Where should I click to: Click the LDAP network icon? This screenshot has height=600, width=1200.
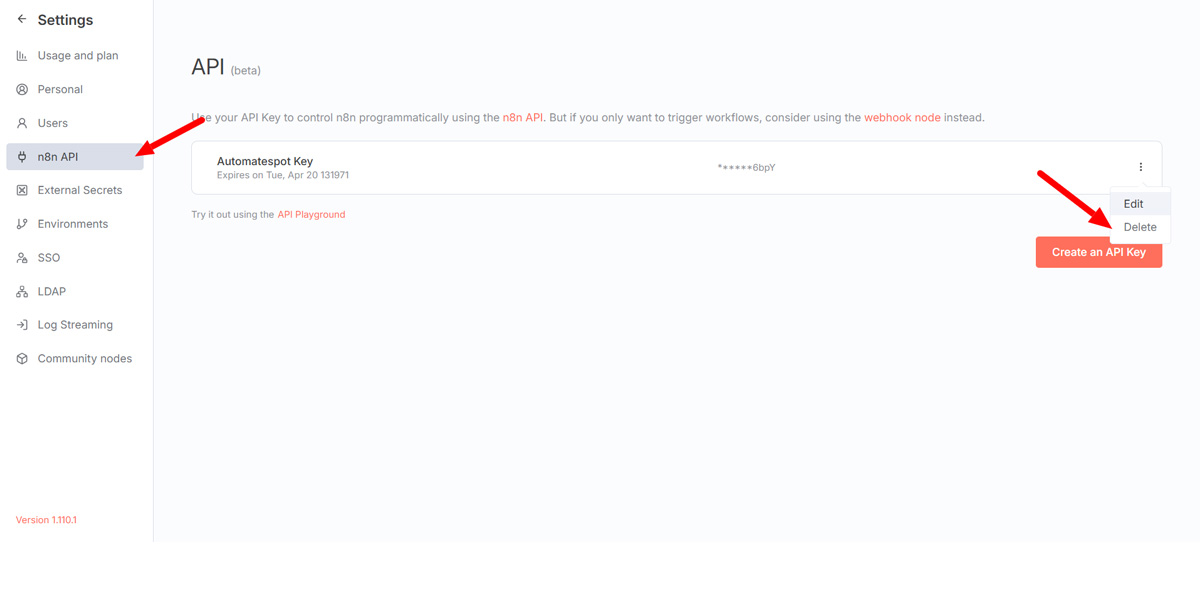pyautogui.click(x=22, y=292)
